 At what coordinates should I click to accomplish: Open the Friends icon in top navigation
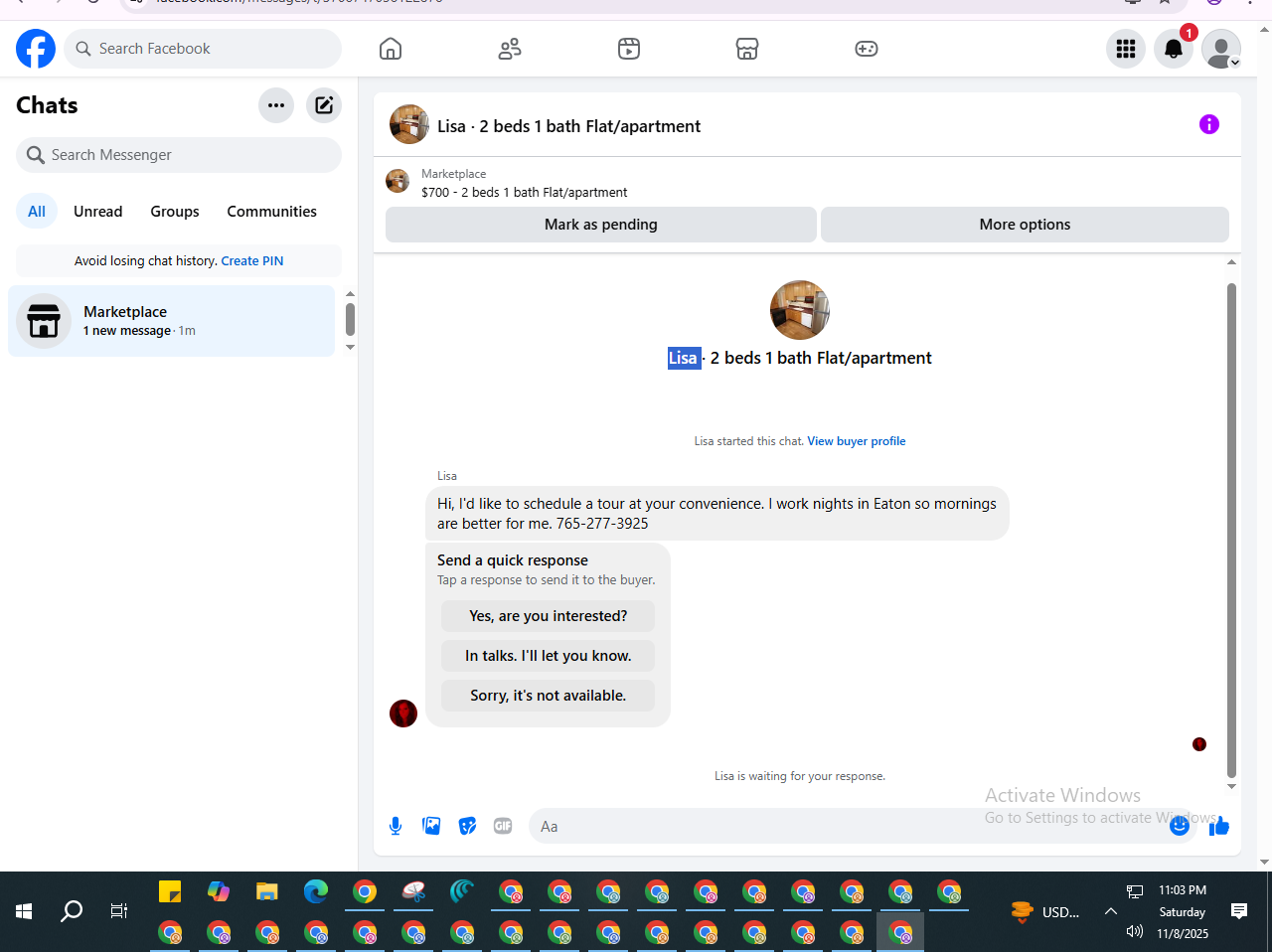coord(510,49)
